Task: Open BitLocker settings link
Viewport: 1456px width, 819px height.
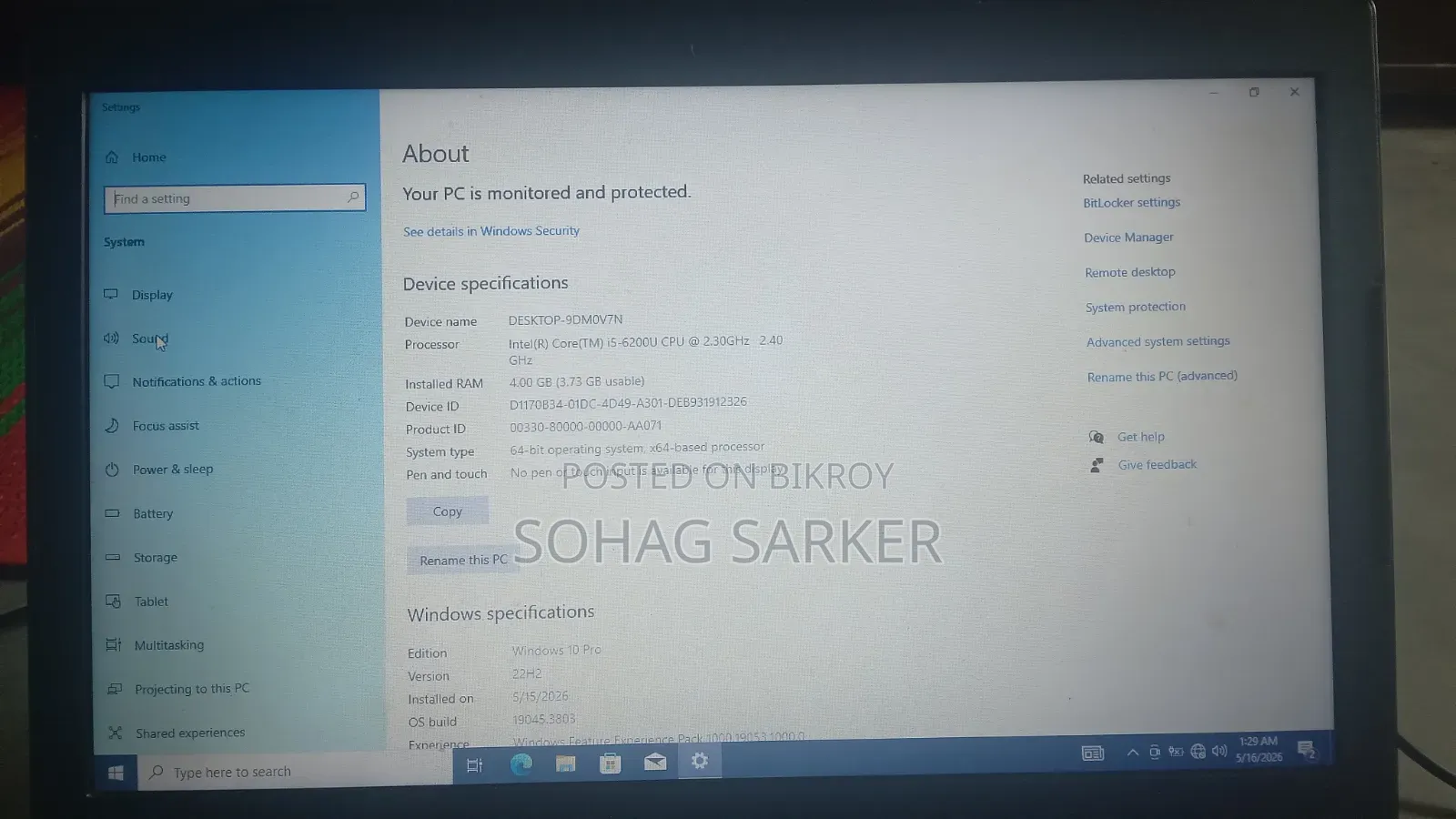Action: pyautogui.click(x=1131, y=203)
